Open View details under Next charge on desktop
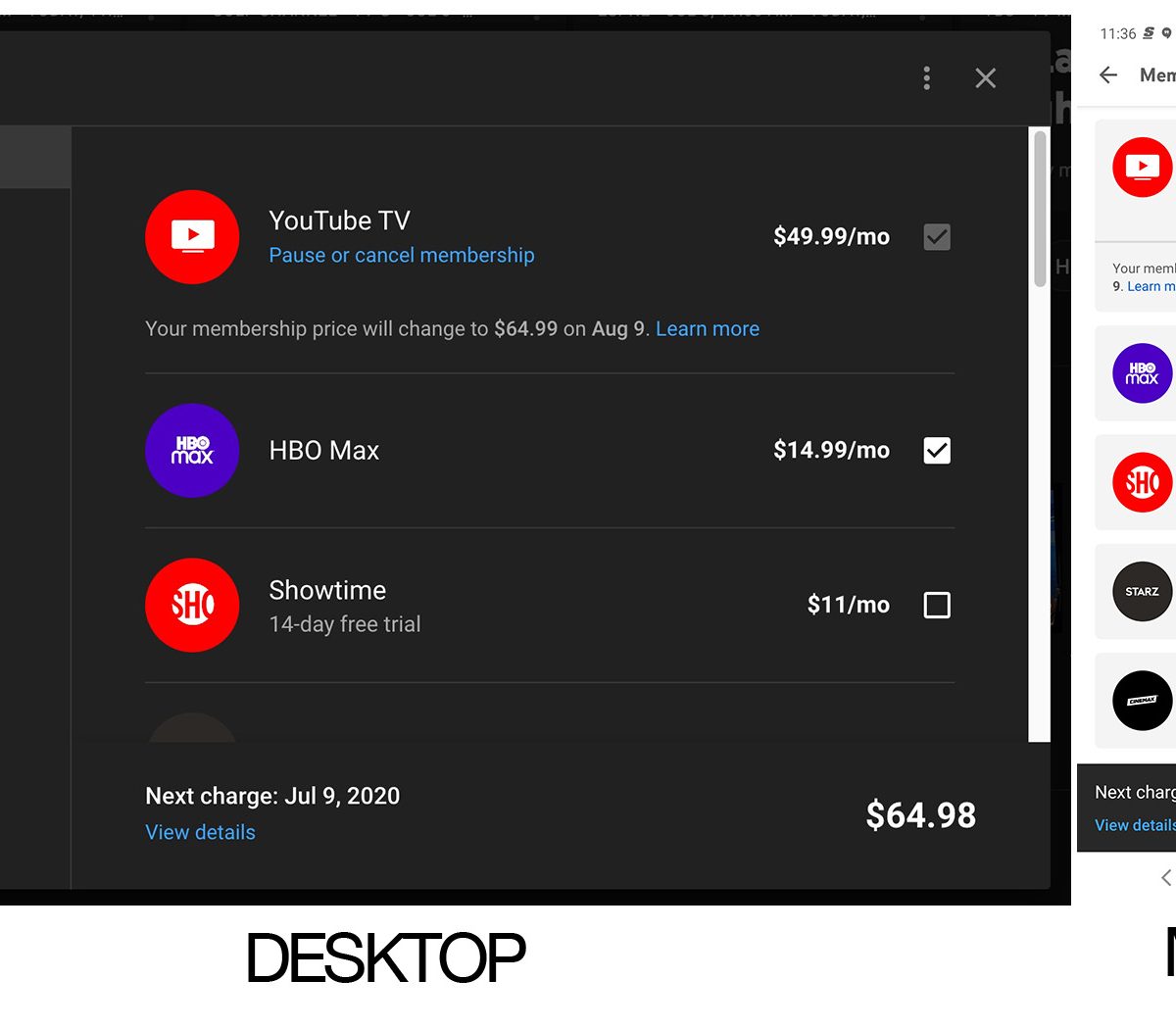 click(200, 832)
